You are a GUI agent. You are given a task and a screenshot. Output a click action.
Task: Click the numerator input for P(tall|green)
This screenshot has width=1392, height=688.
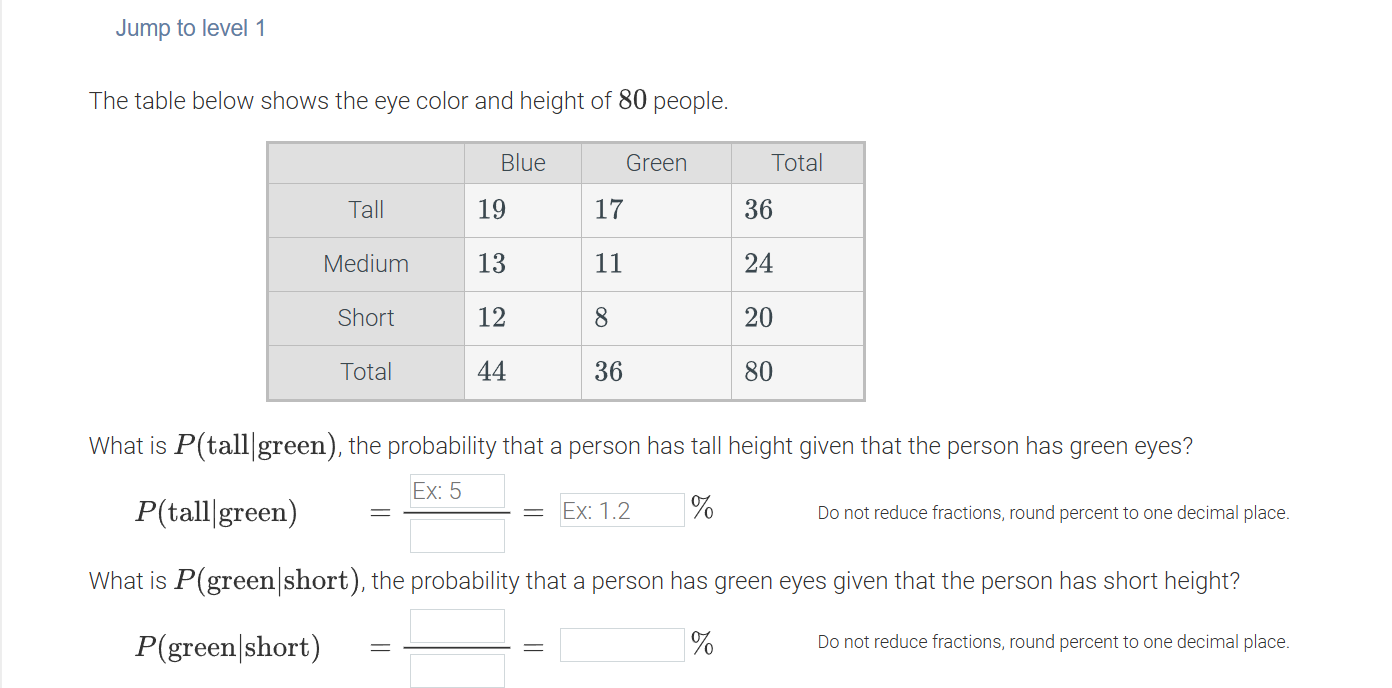[x=456, y=491]
